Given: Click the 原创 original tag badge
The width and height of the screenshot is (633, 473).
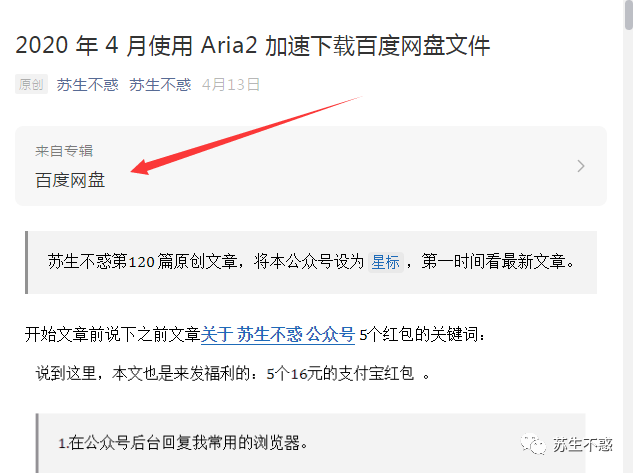Looking at the screenshot, I should coord(31,84).
